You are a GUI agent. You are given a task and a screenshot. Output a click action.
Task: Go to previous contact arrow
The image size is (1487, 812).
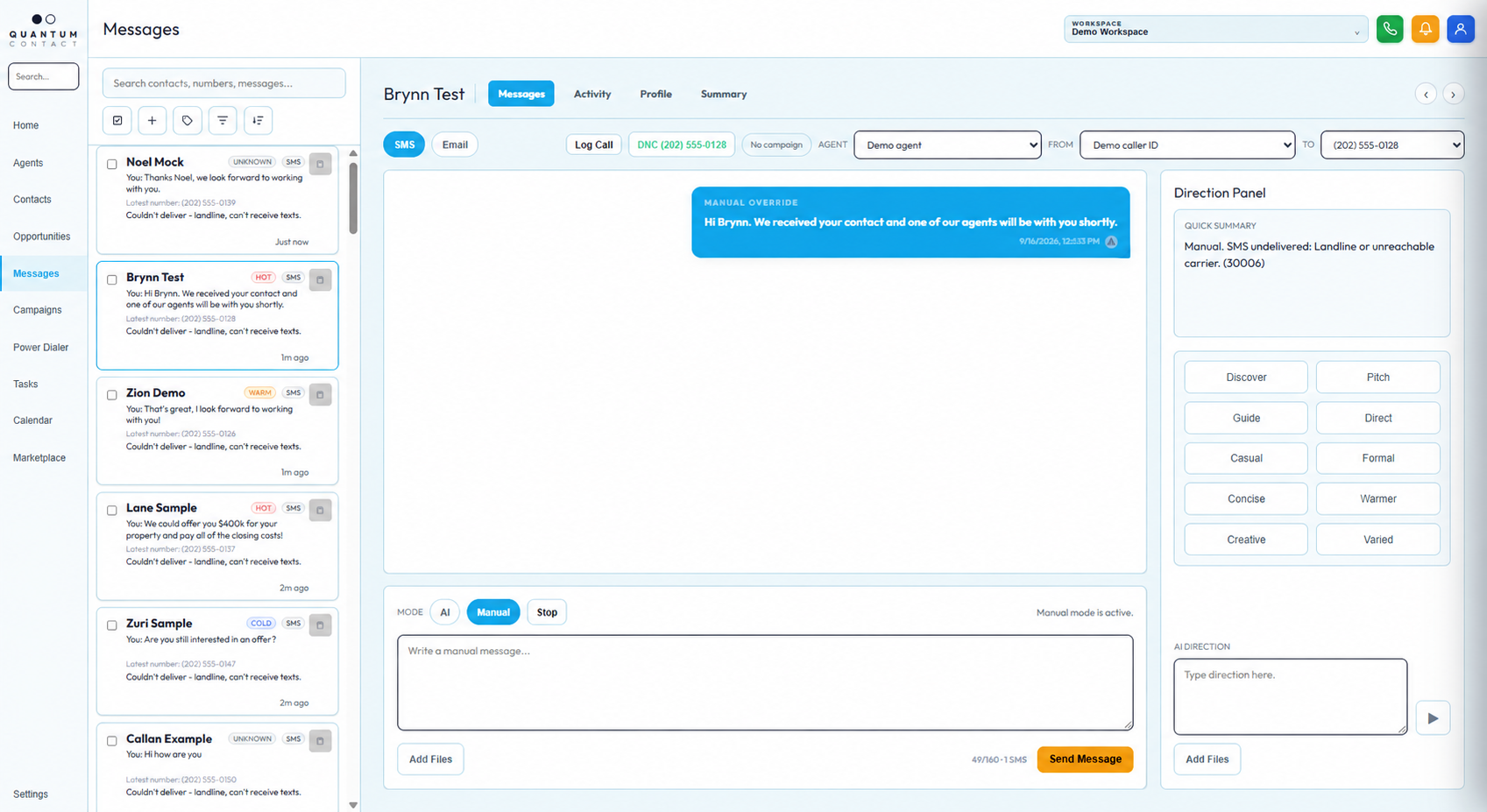point(1426,94)
